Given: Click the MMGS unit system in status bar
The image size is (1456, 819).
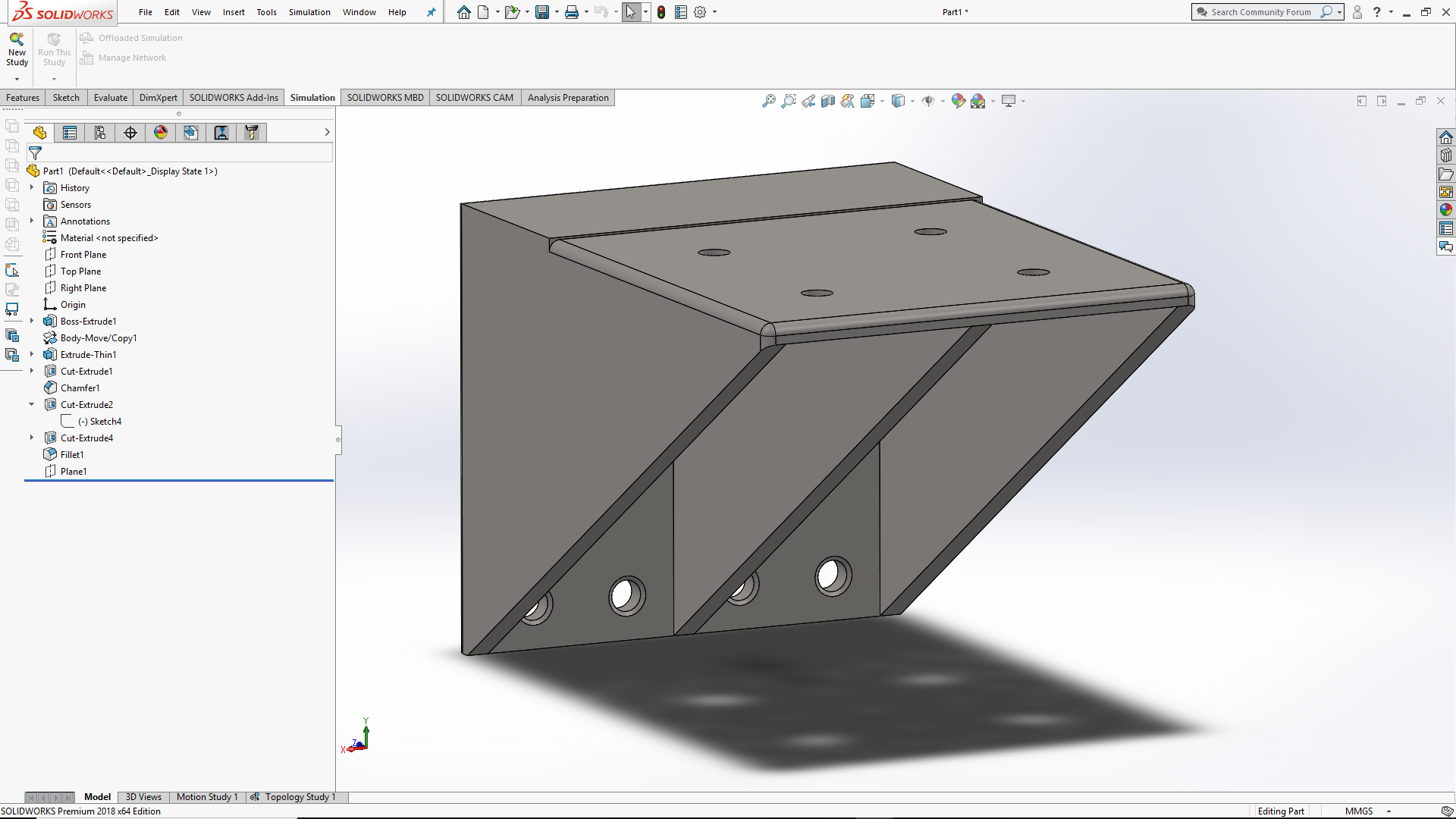Looking at the screenshot, I should [1359, 811].
